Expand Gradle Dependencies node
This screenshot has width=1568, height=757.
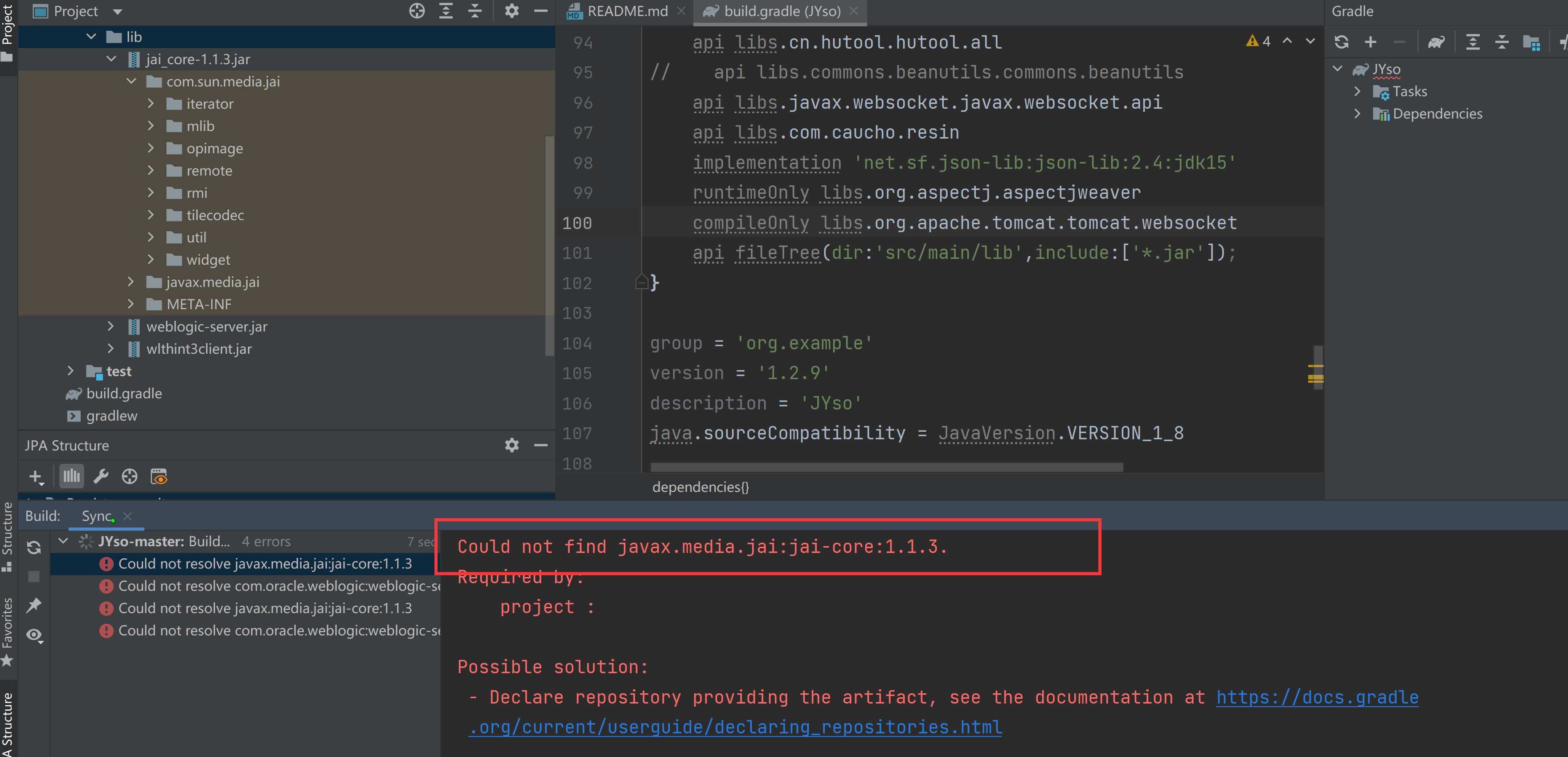click(1357, 114)
